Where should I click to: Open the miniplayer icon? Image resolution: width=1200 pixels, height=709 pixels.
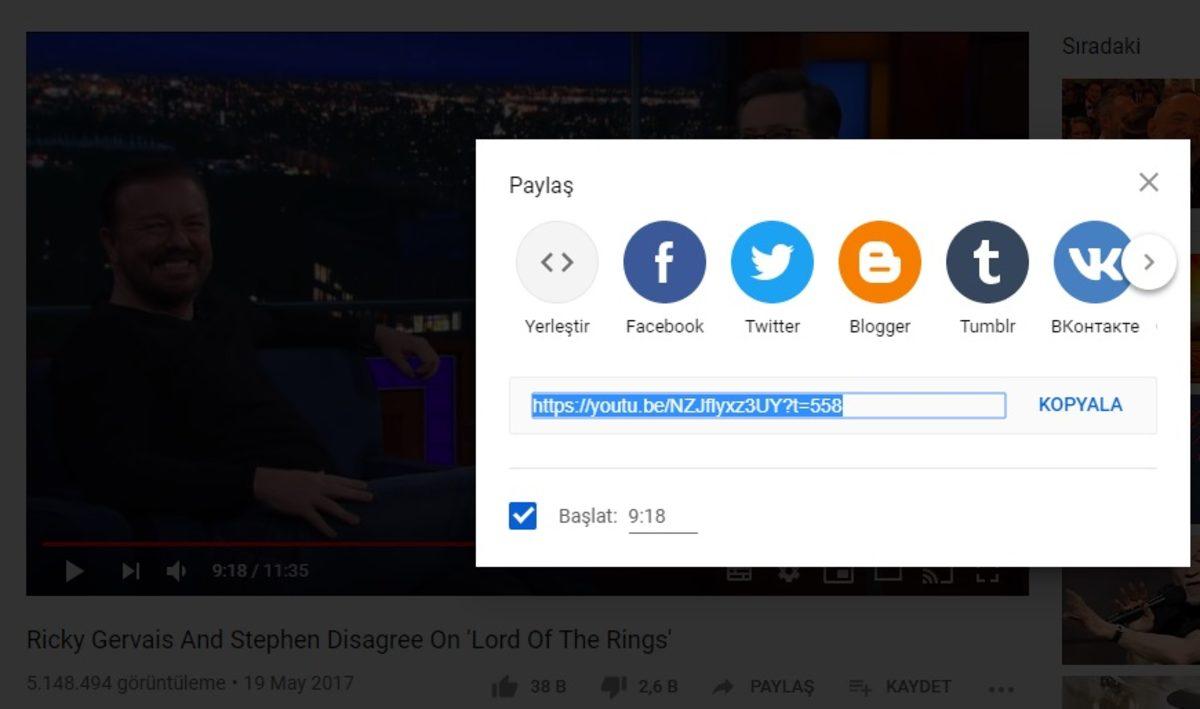point(838,572)
